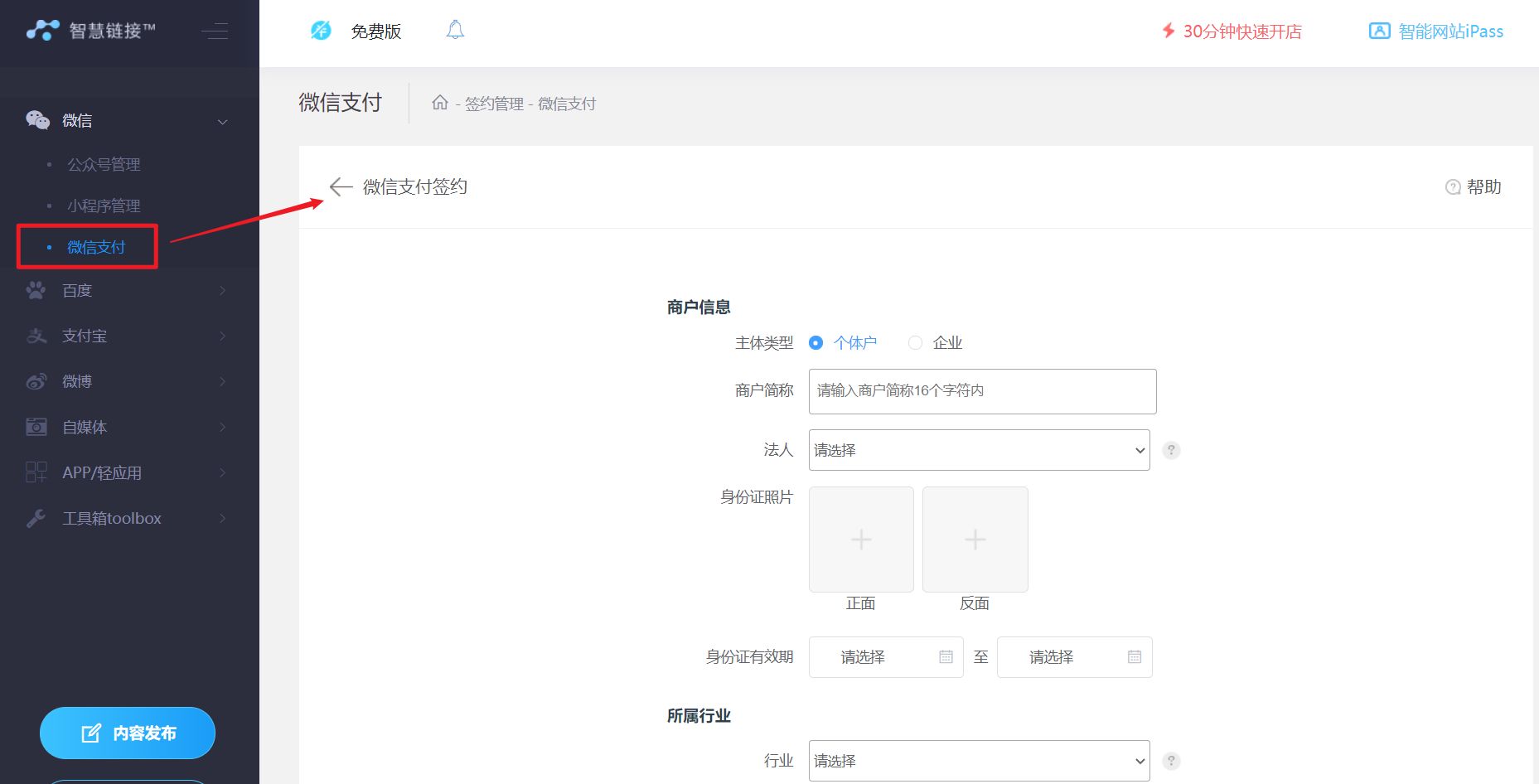Select 微信支付 in sidebar
Image resolution: width=1539 pixels, height=784 pixels.
point(96,247)
